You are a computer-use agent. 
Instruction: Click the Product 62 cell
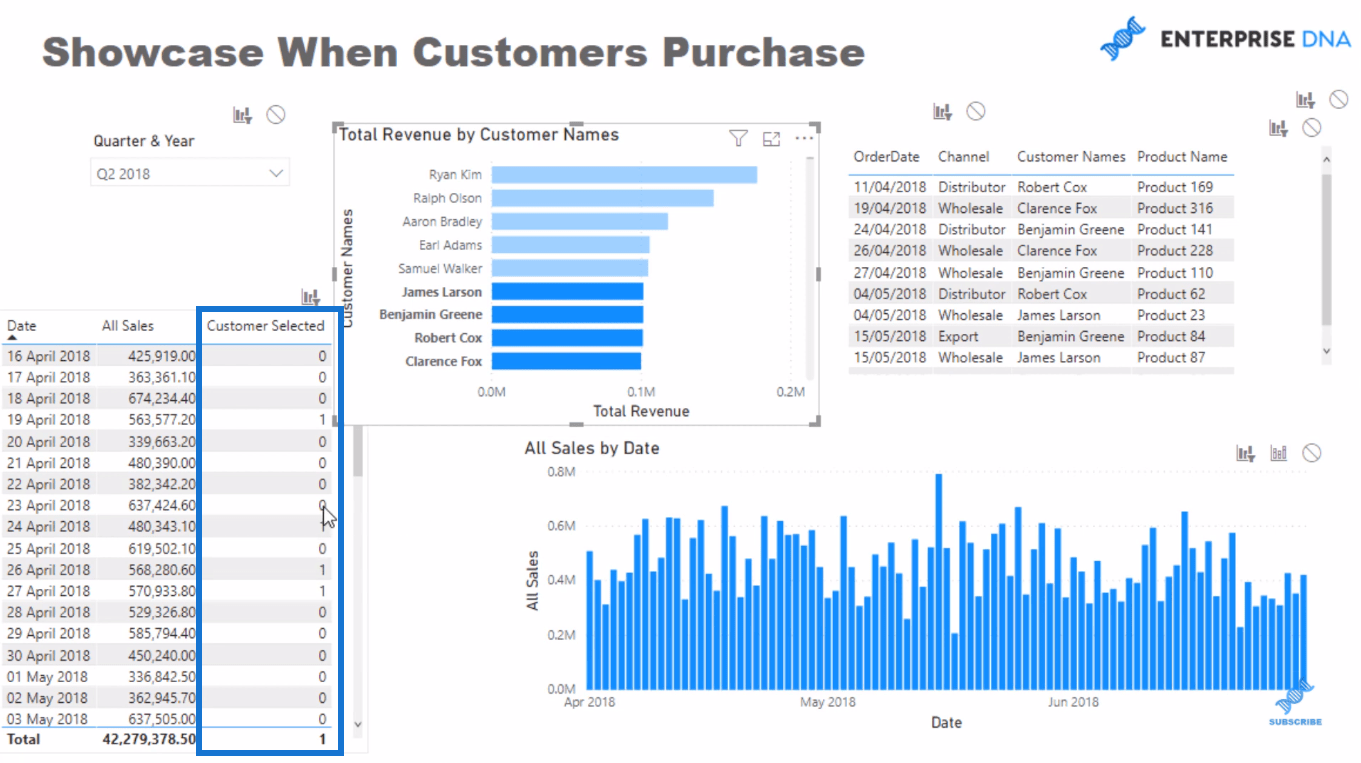(1171, 294)
